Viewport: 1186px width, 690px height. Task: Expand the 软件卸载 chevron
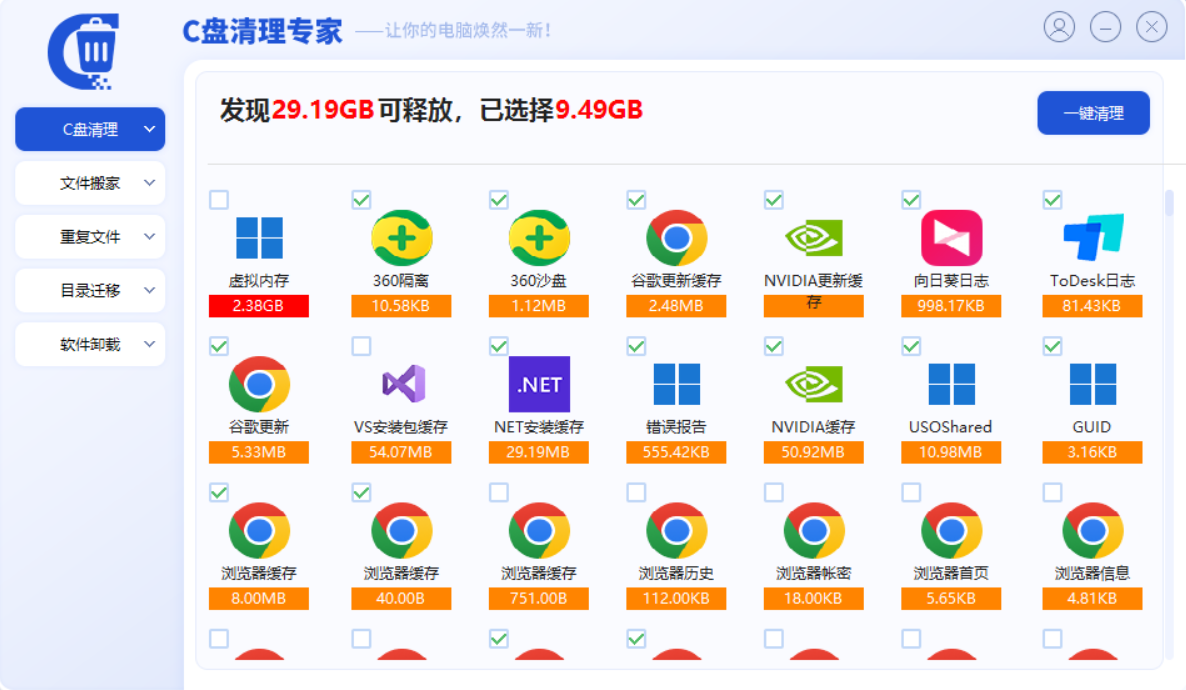[150, 344]
